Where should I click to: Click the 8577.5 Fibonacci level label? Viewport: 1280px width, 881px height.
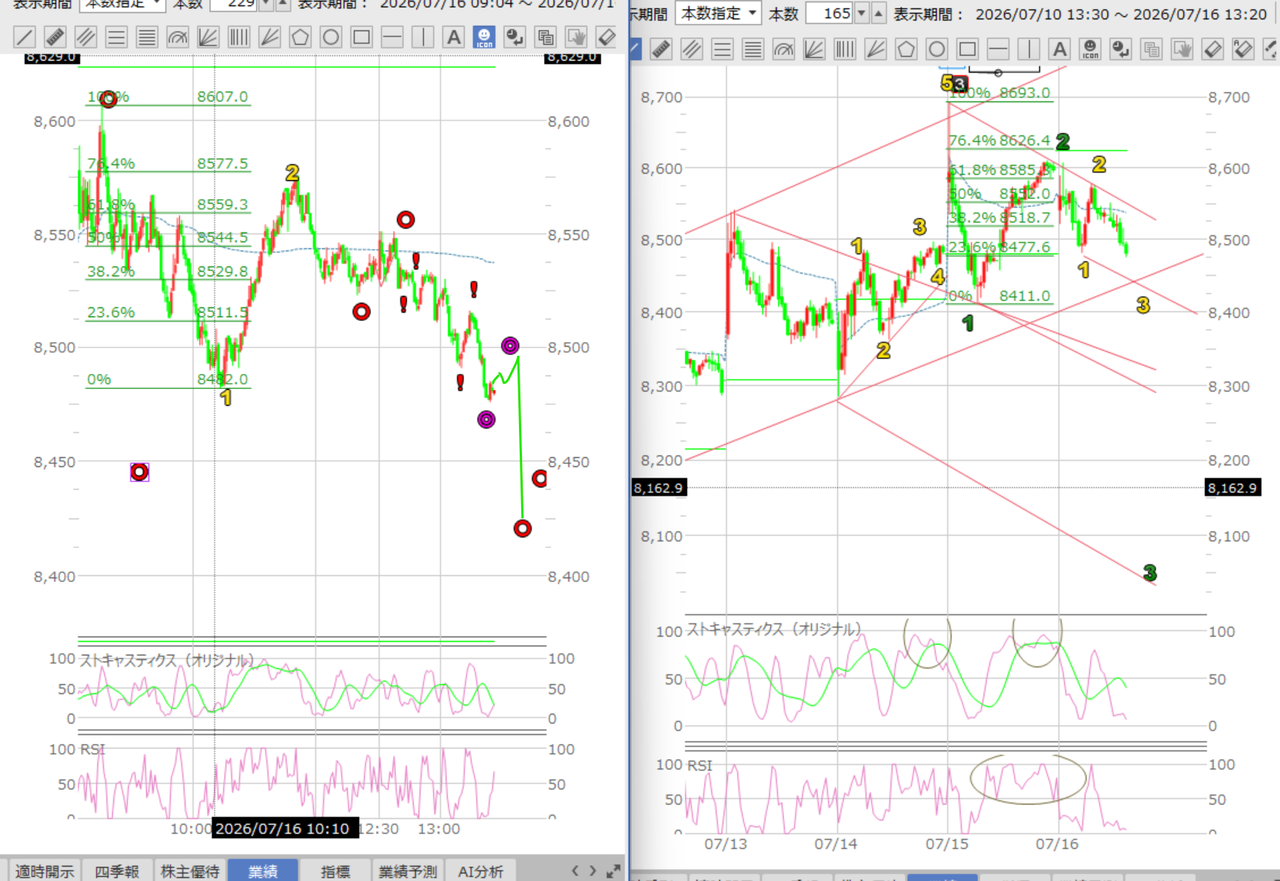tap(223, 164)
